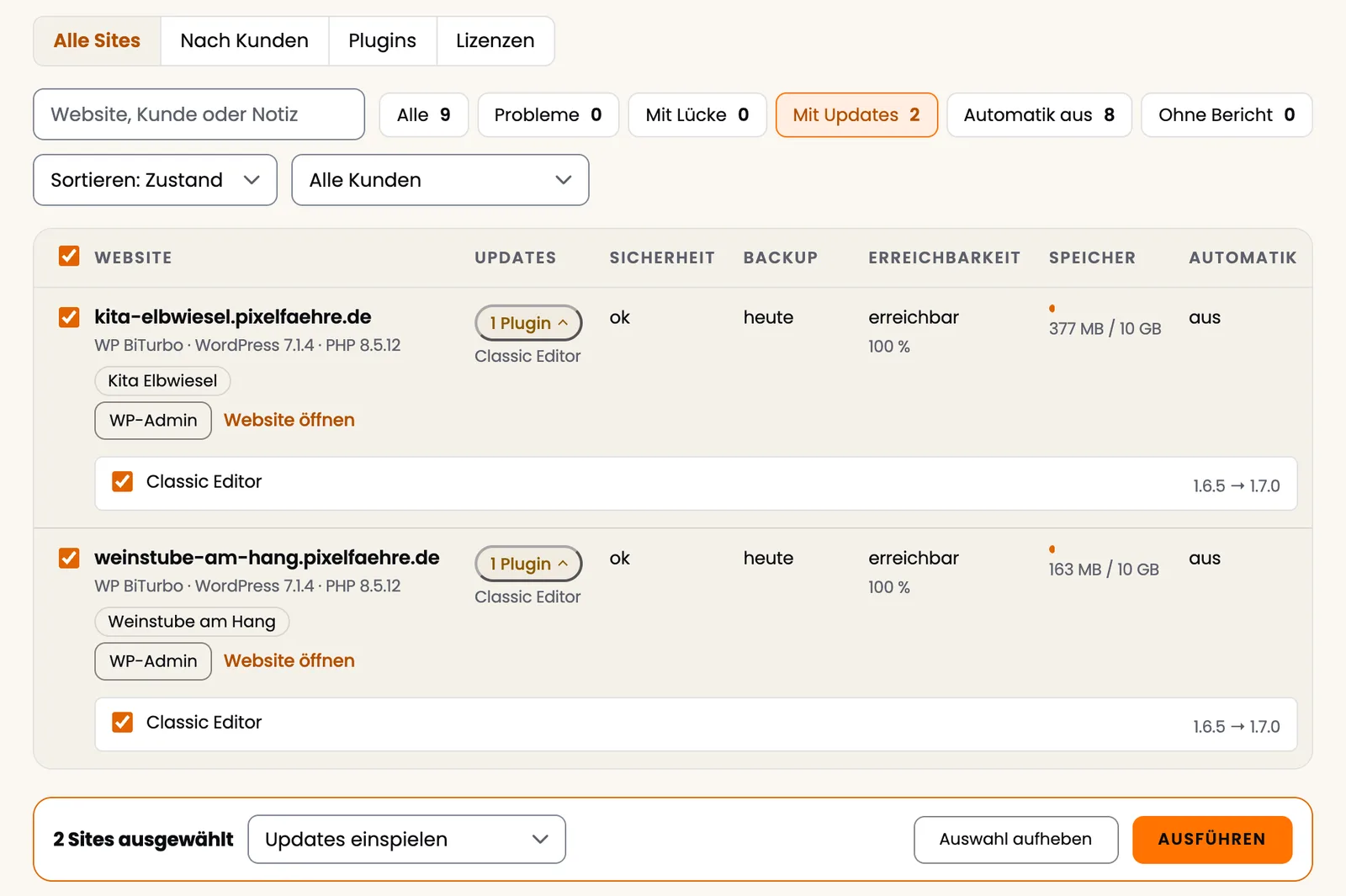Select the Weinstube am Hang customer tag
1346x896 pixels.
(192, 622)
